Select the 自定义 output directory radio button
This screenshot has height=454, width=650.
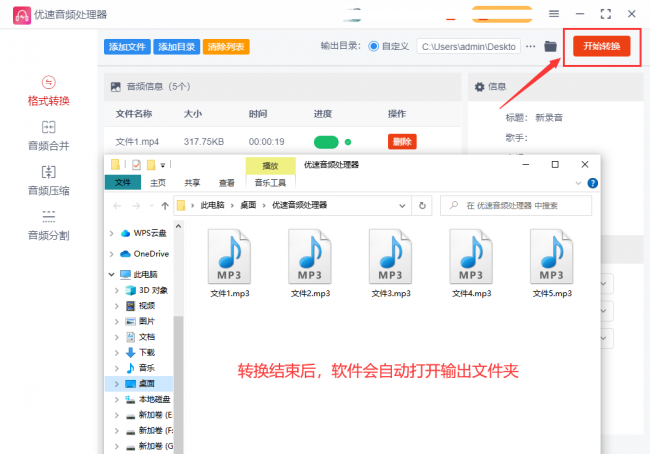pyautogui.click(x=373, y=46)
